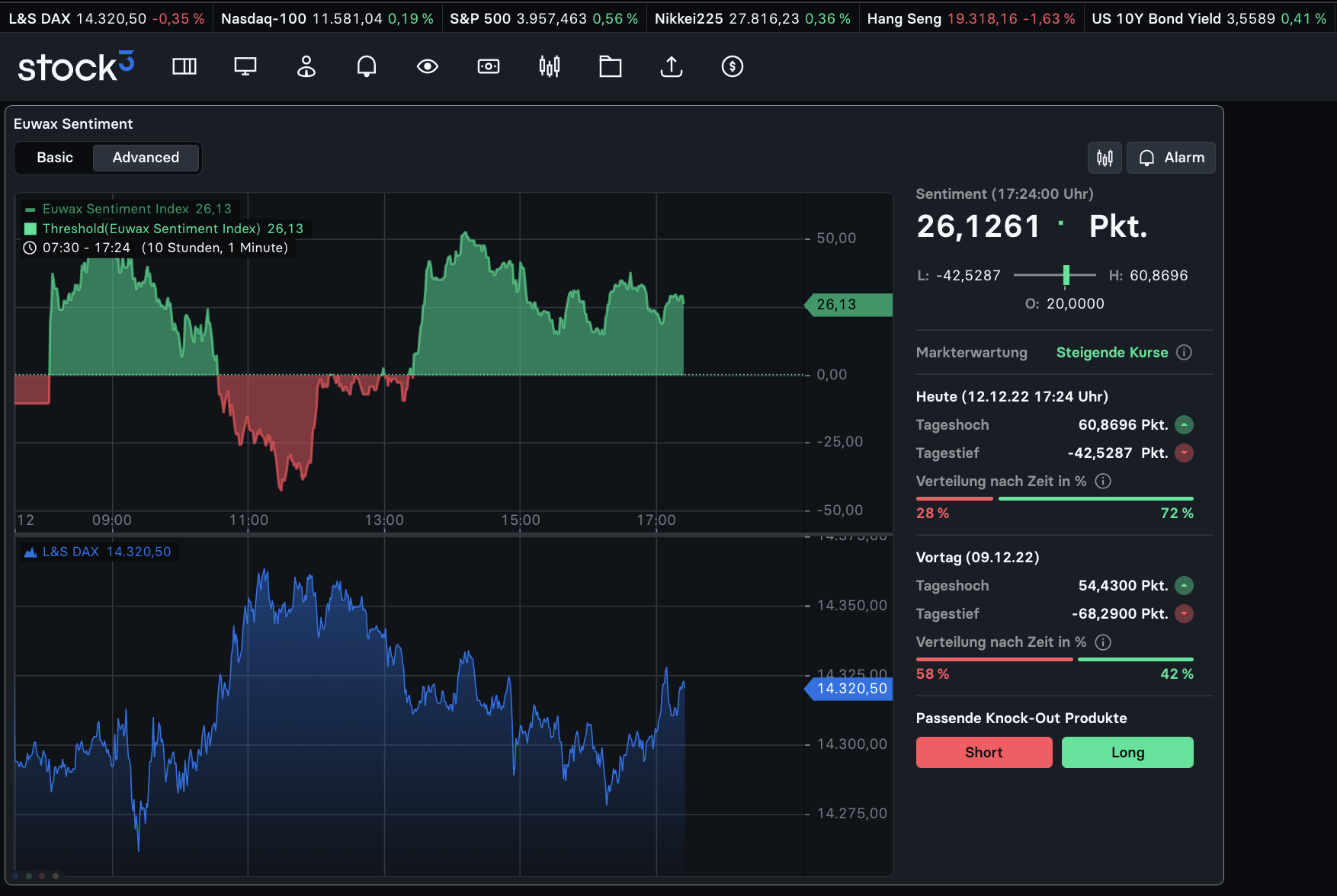Click the 13:00 time axis label
This screenshot has height=896, width=1337.
pos(384,520)
